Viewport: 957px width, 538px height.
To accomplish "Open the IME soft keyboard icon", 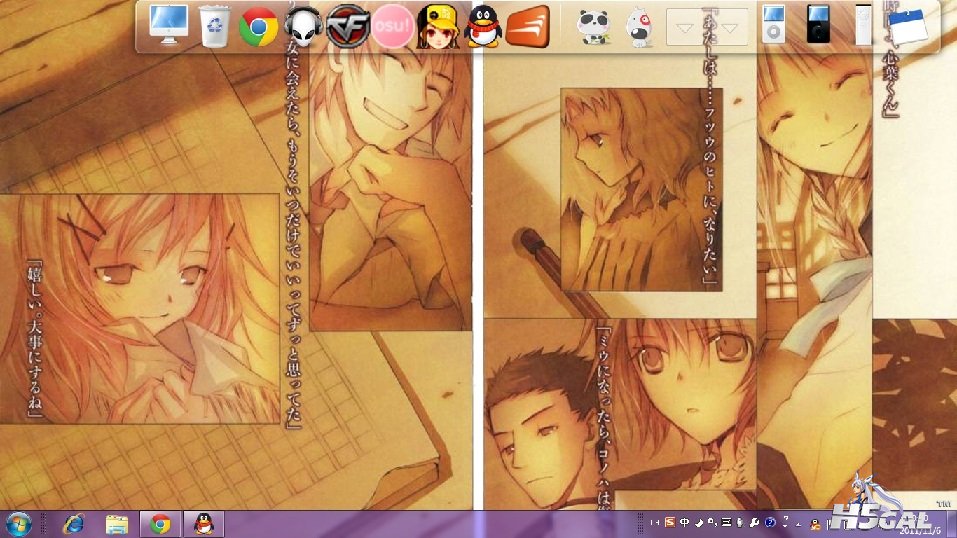I will pyautogui.click(x=726, y=522).
